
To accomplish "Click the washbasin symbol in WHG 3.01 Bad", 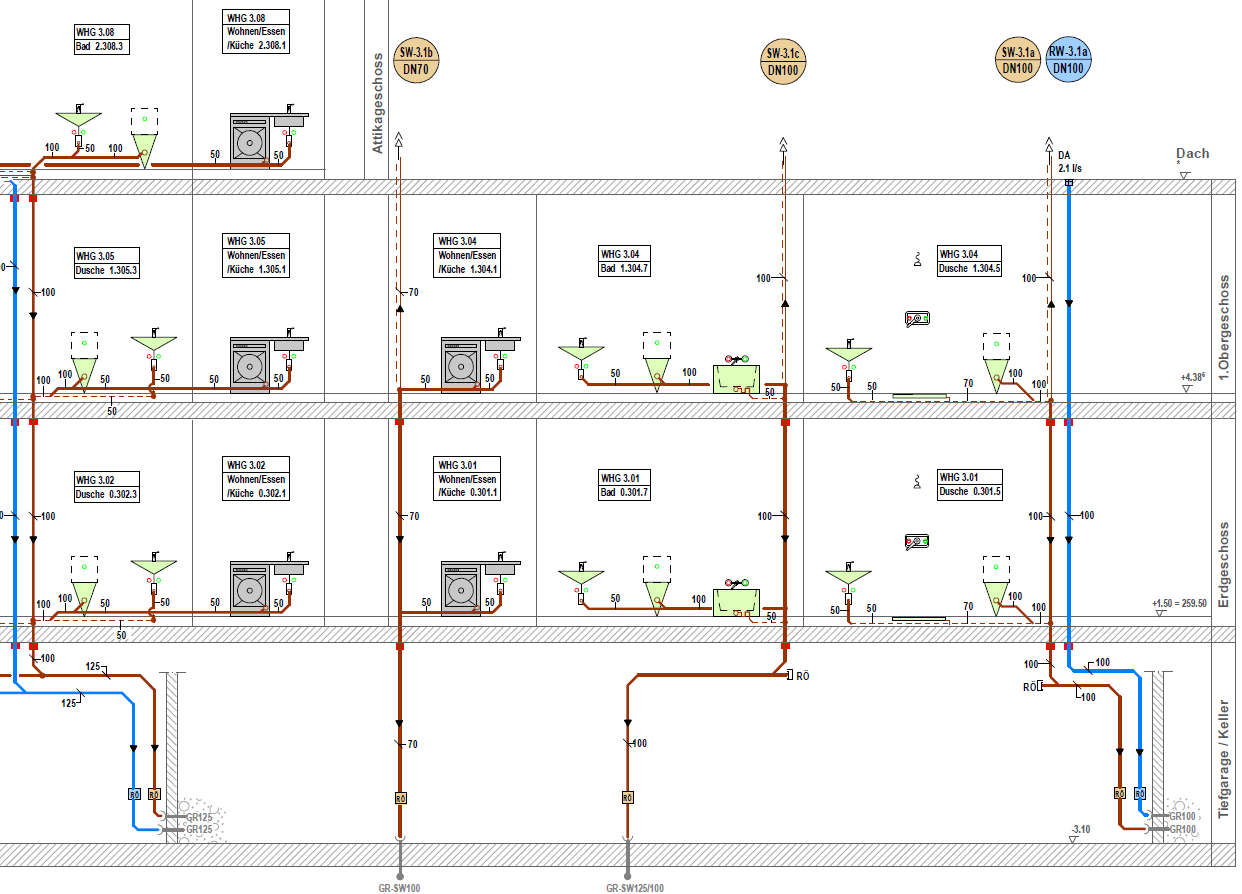I will [x=579, y=578].
